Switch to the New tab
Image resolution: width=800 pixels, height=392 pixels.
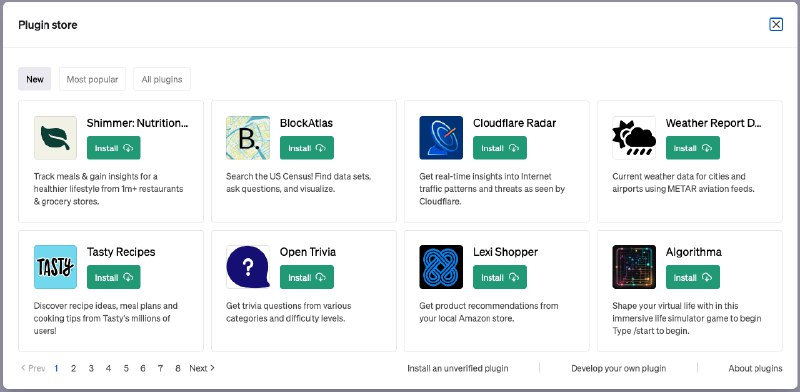point(35,79)
